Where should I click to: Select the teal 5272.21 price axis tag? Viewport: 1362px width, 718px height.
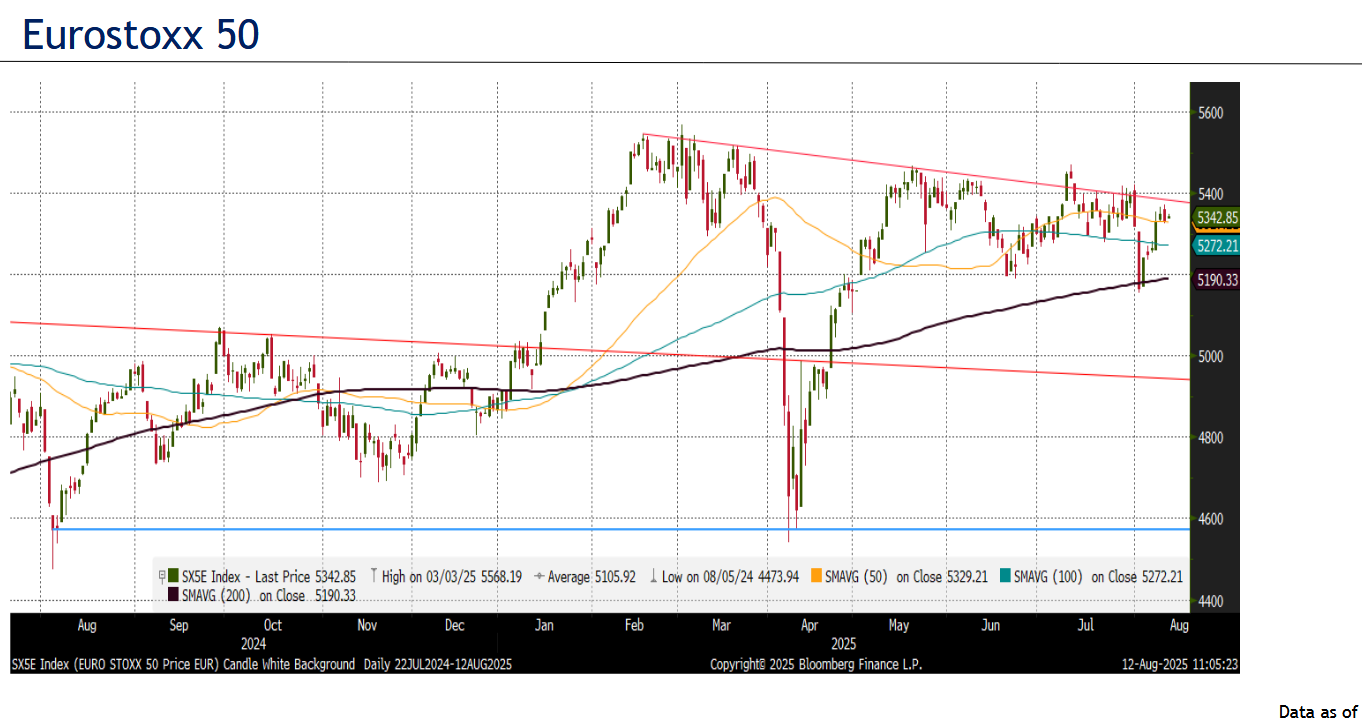1216,245
